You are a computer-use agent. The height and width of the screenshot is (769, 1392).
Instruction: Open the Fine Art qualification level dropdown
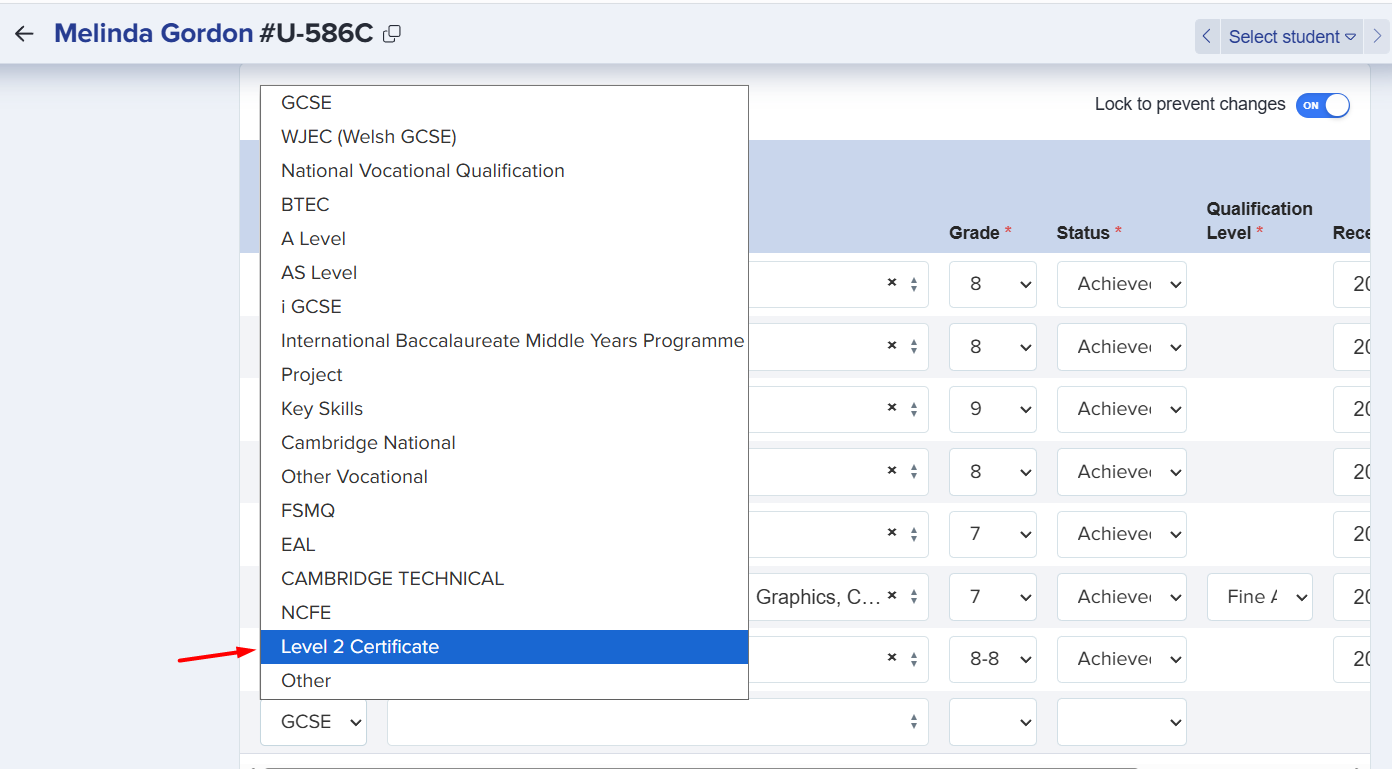(1259, 597)
